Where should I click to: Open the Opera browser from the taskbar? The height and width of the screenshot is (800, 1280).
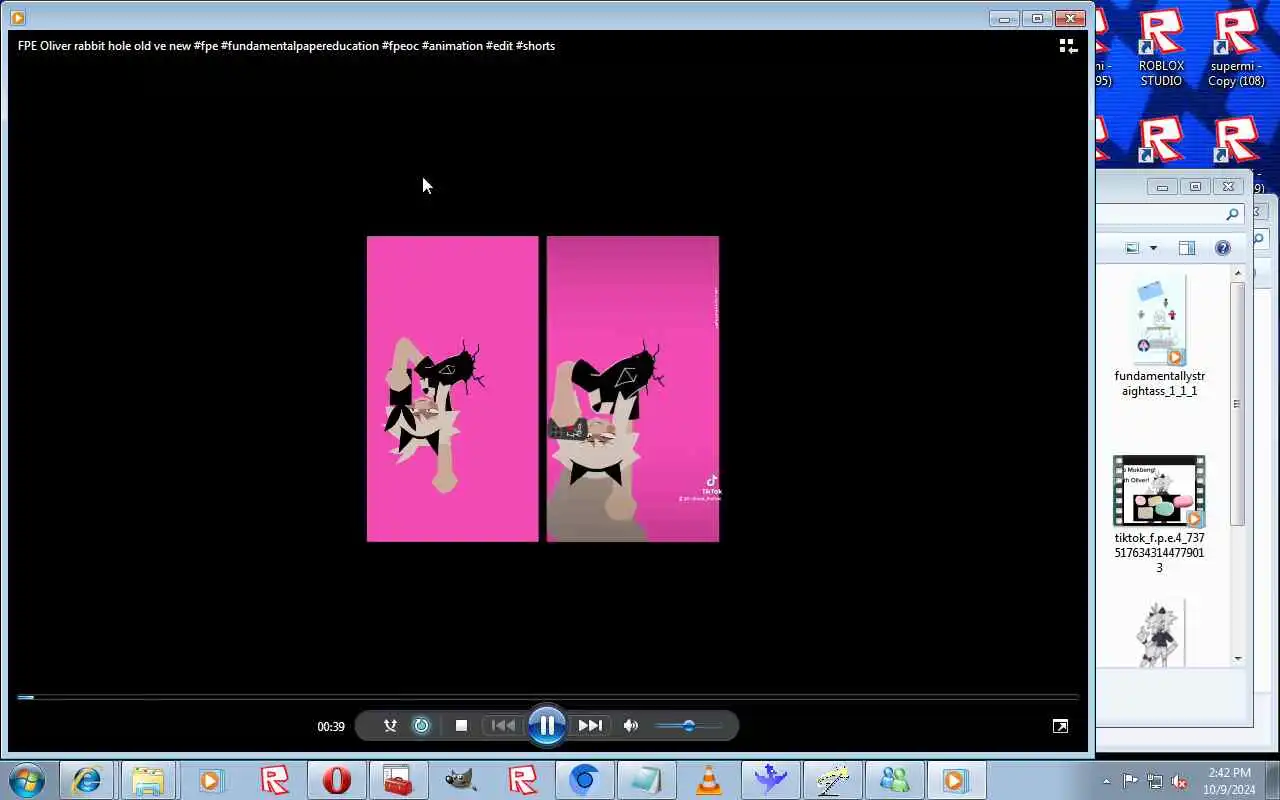tap(336, 780)
